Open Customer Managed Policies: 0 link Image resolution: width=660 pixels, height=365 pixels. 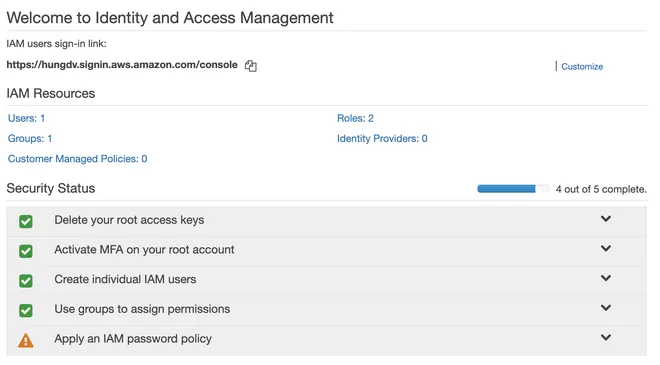pyautogui.click(x=77, y=159)
